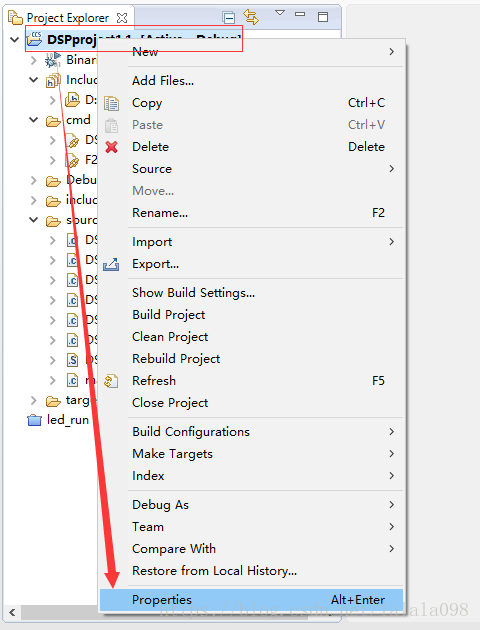Open the Team submenu
480x630 pixels.
pos(251,527)
